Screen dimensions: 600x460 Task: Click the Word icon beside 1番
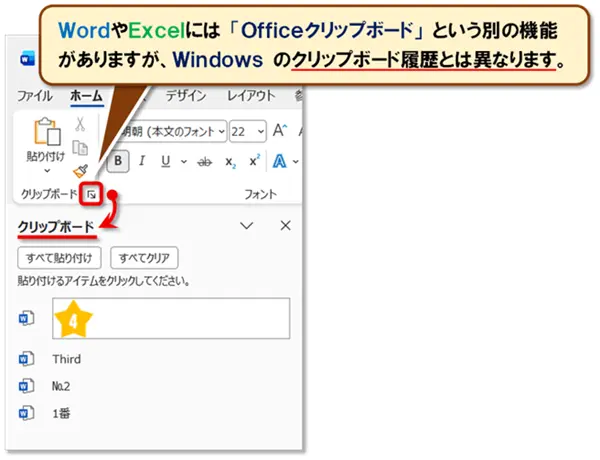click(26, 413)
